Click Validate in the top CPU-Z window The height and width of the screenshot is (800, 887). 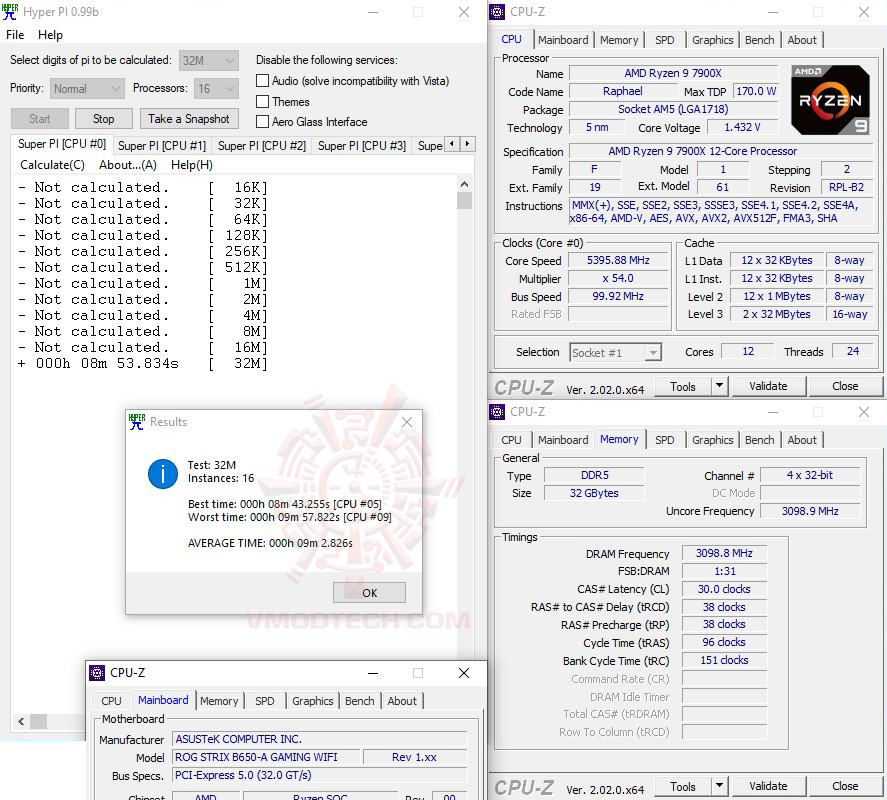pos(768,385)
